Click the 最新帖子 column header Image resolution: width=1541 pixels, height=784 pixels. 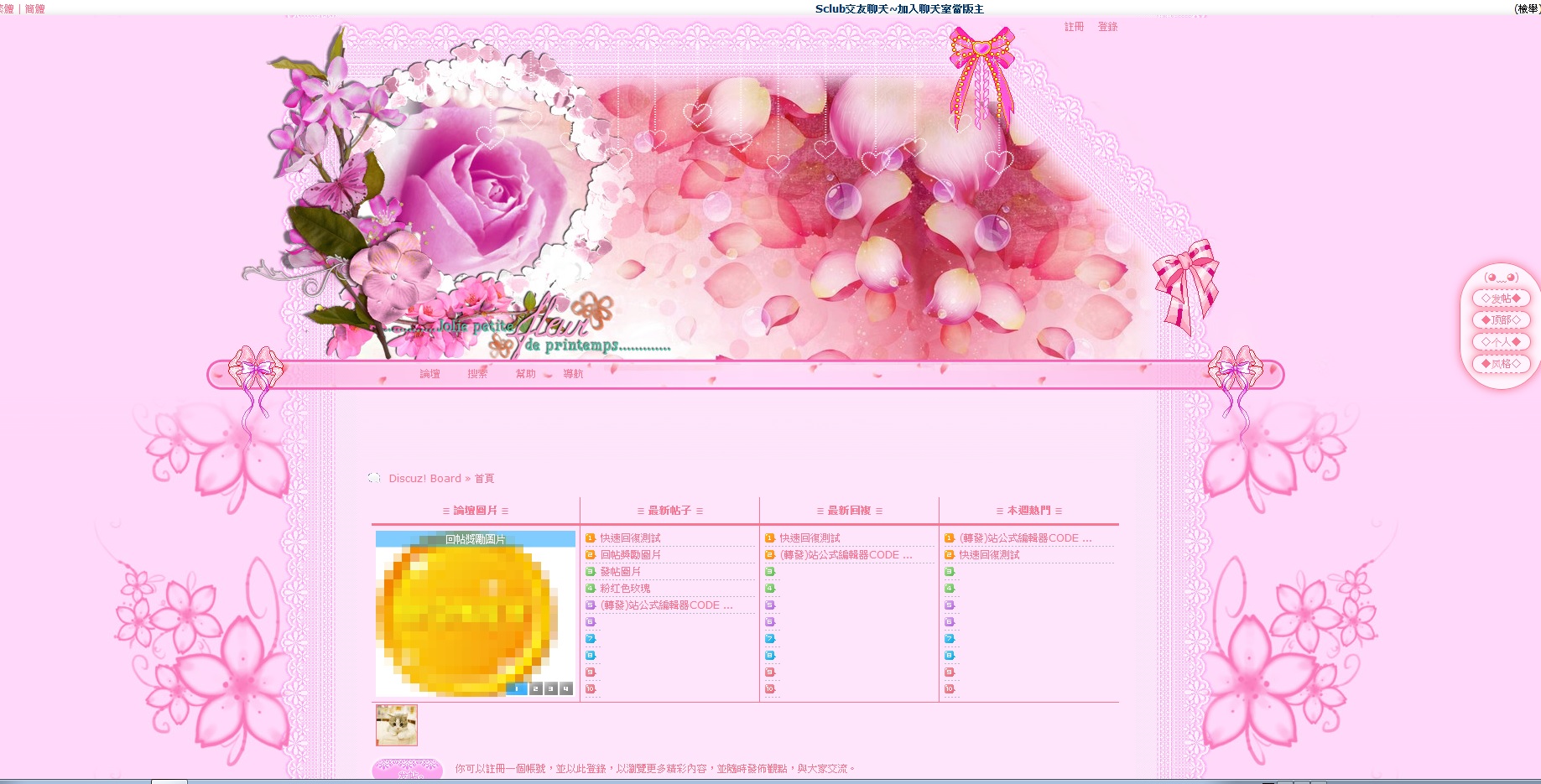tap(669, 511)
